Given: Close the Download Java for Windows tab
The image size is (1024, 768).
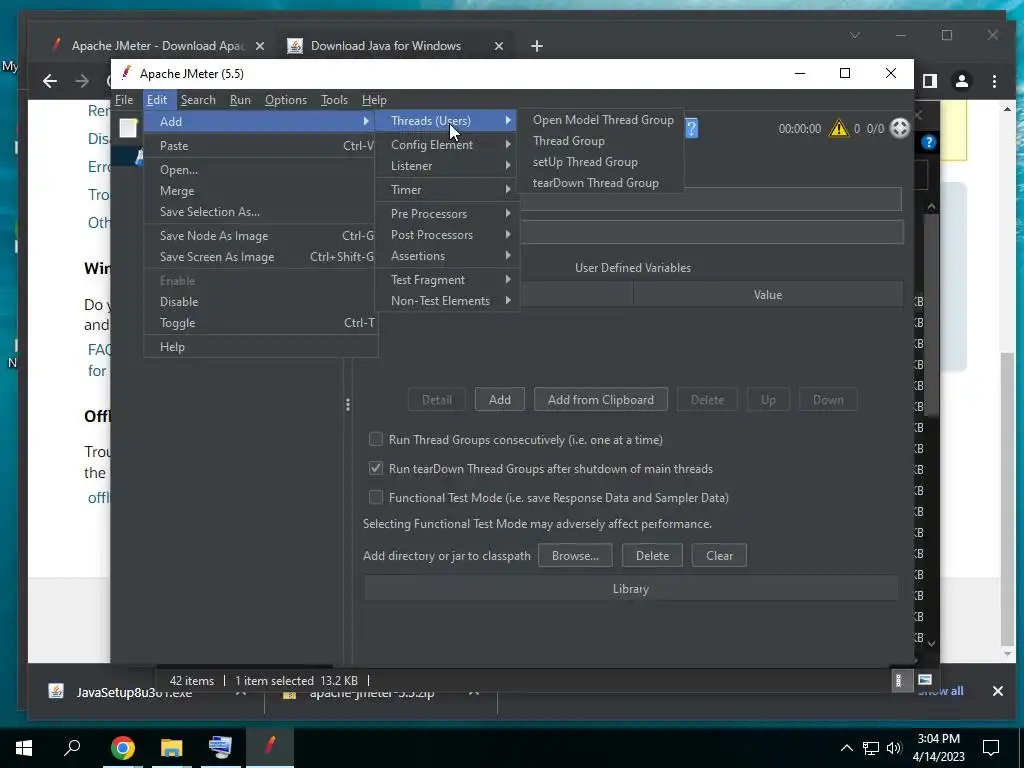Looking at the screenshot, I should (x=499, y=46).
